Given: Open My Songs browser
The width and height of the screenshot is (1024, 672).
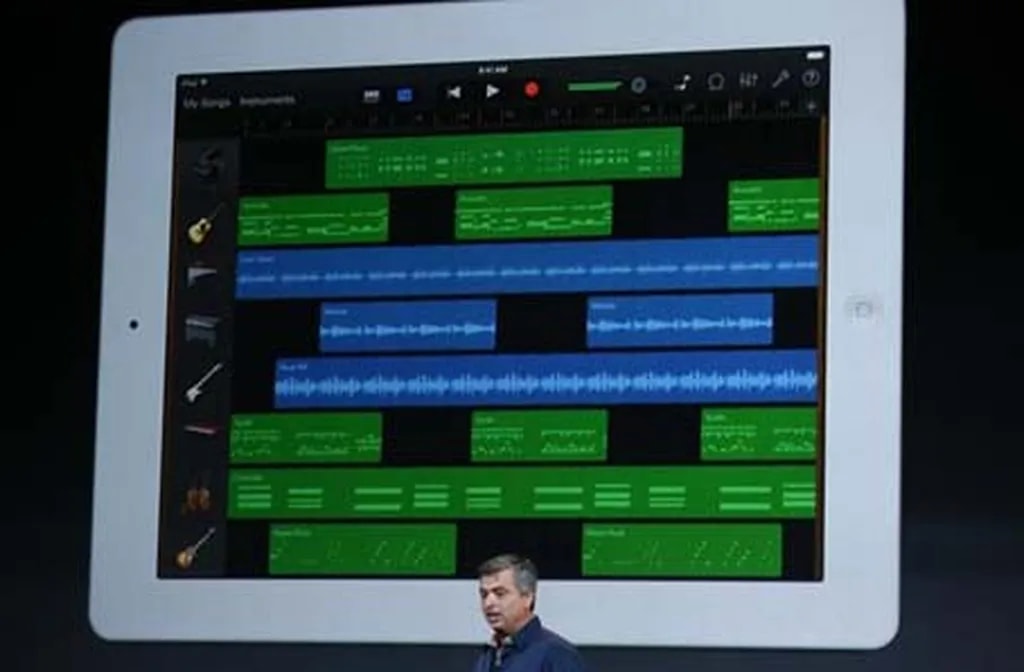Looking at the screenshot, I should pyautogui.click(x=206, y=102).
